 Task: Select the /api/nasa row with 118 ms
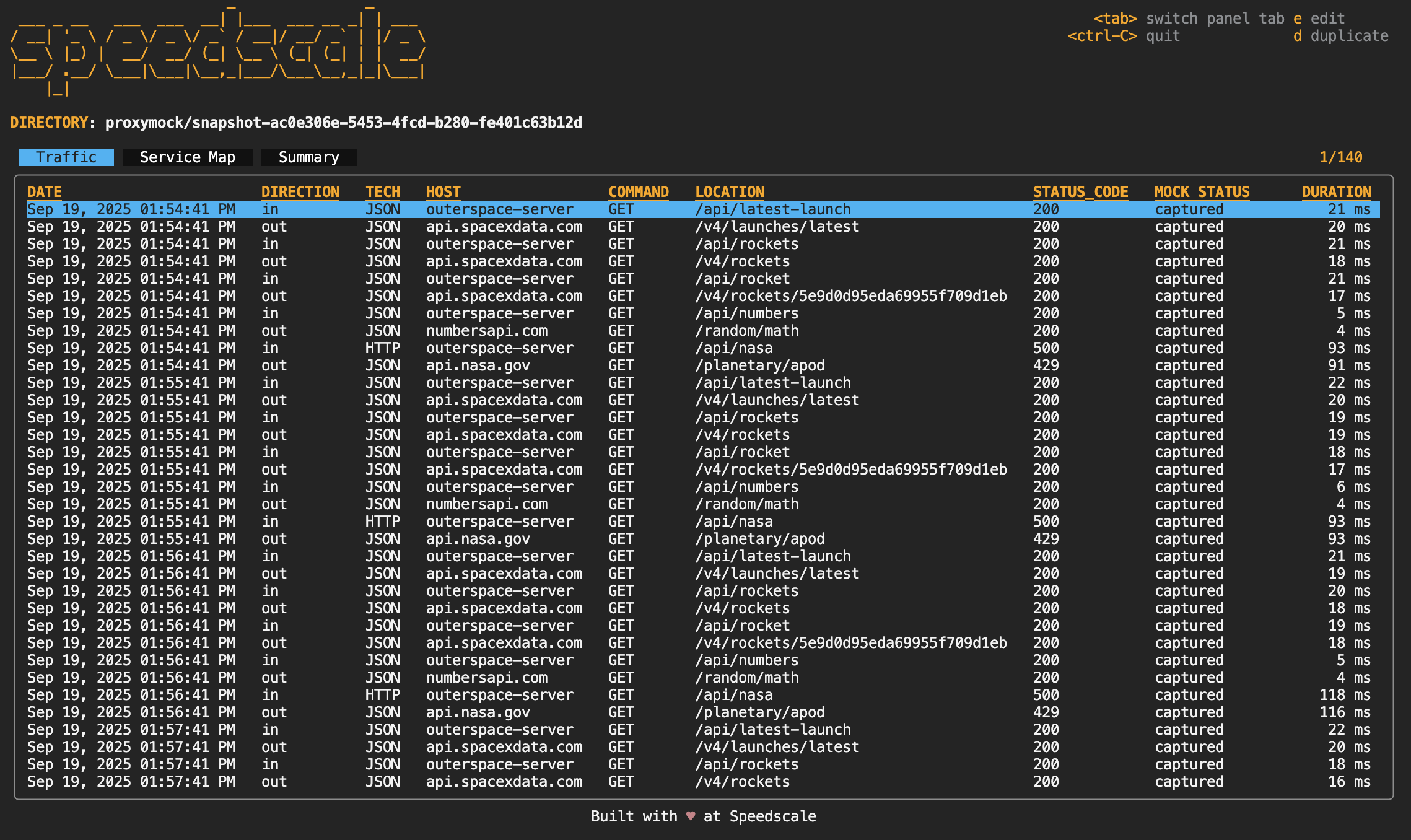point(734,695)
